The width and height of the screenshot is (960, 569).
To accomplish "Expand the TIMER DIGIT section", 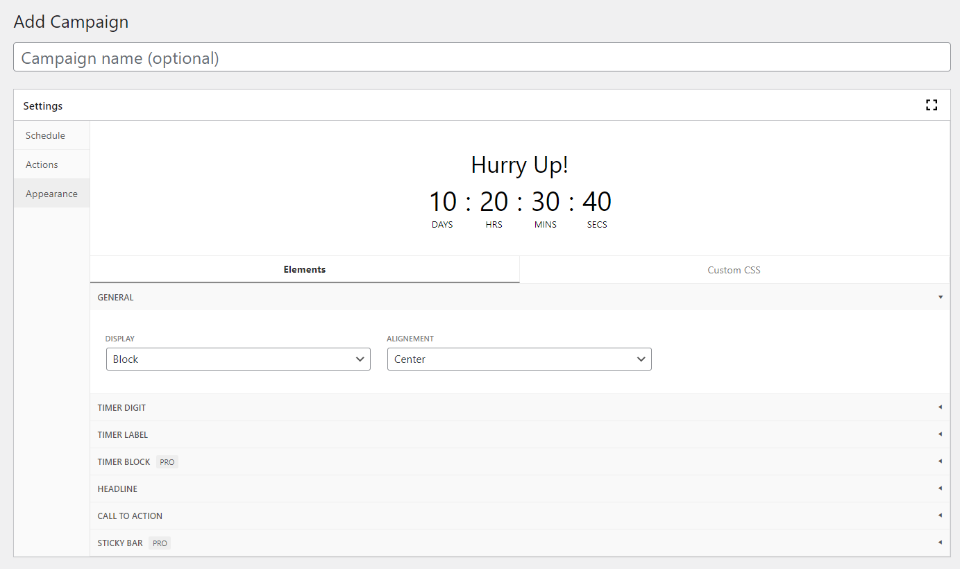I will 520,407.
